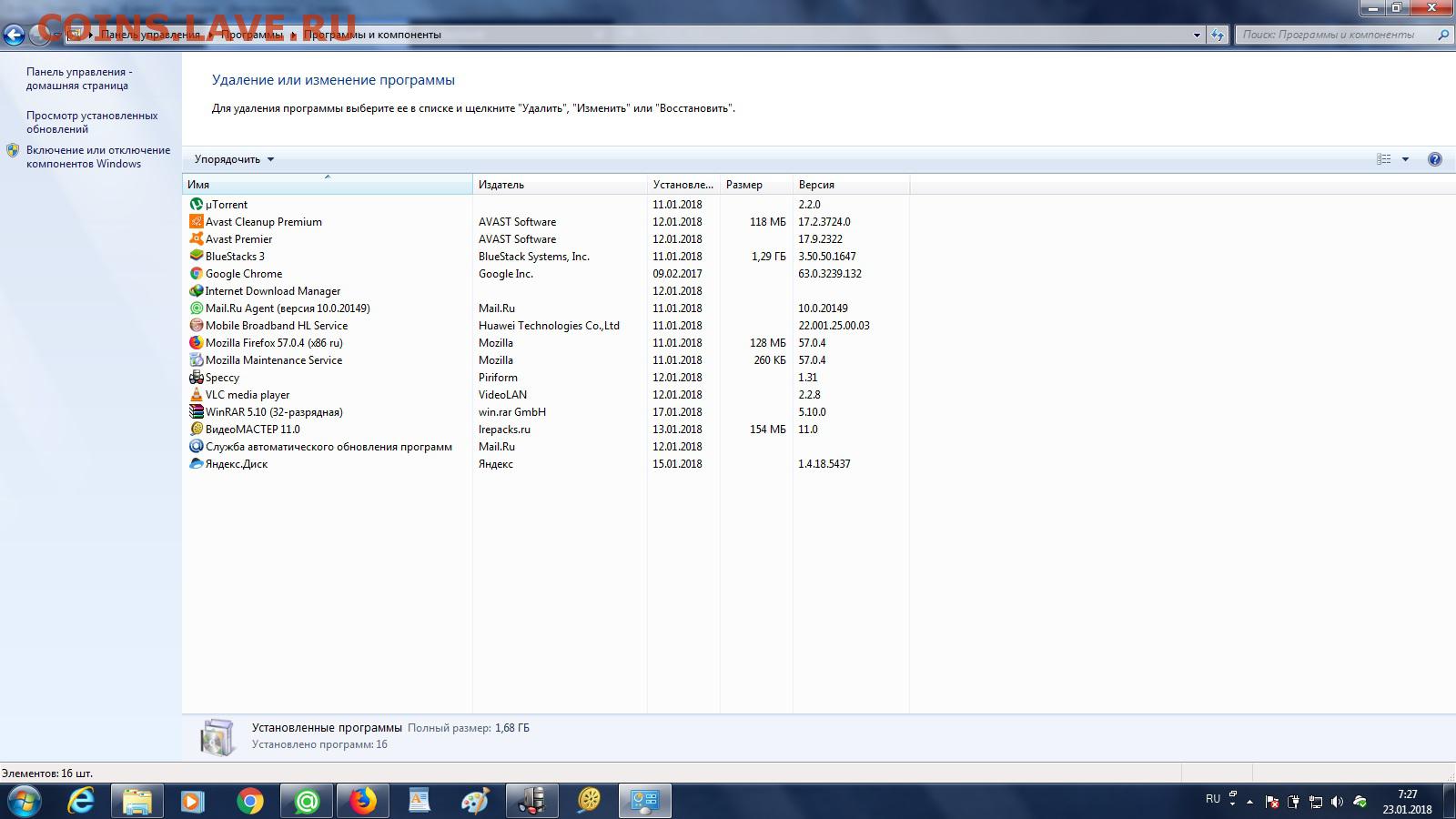Click the search magnifier icon
This screenshot has height=819, width=1456.
(1442, 35)
